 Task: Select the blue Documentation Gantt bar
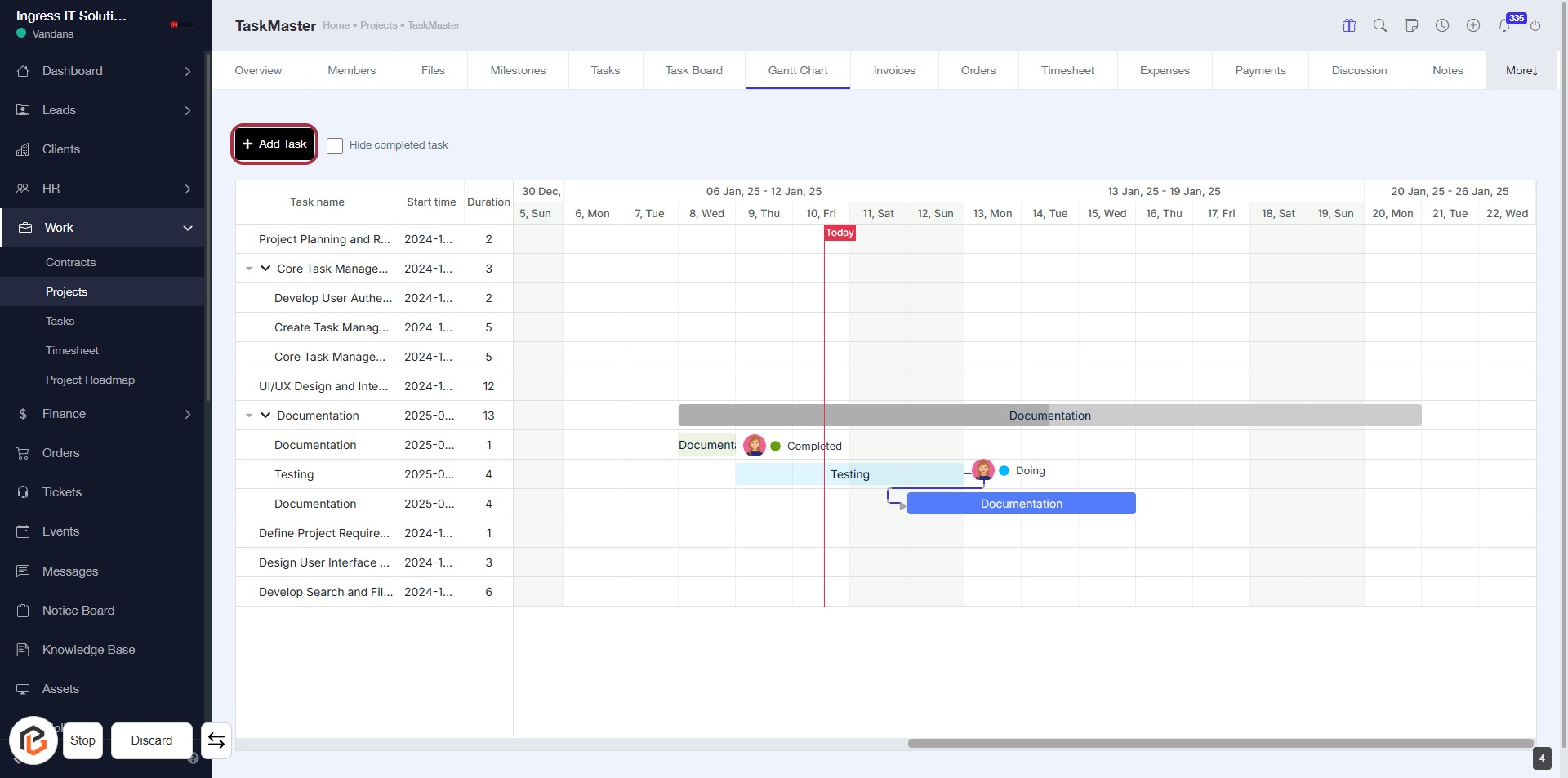pyautogui.click(x=1021, y=504)
